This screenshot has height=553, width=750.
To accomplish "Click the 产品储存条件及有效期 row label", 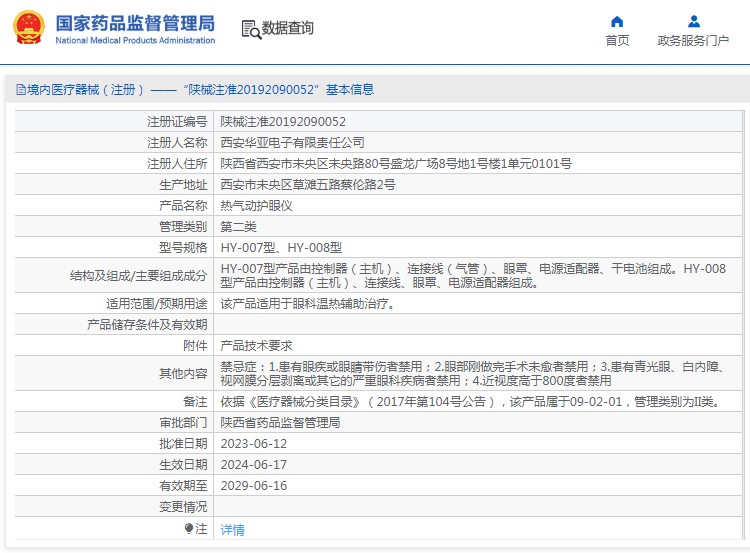I will click(x=147, y=325).
